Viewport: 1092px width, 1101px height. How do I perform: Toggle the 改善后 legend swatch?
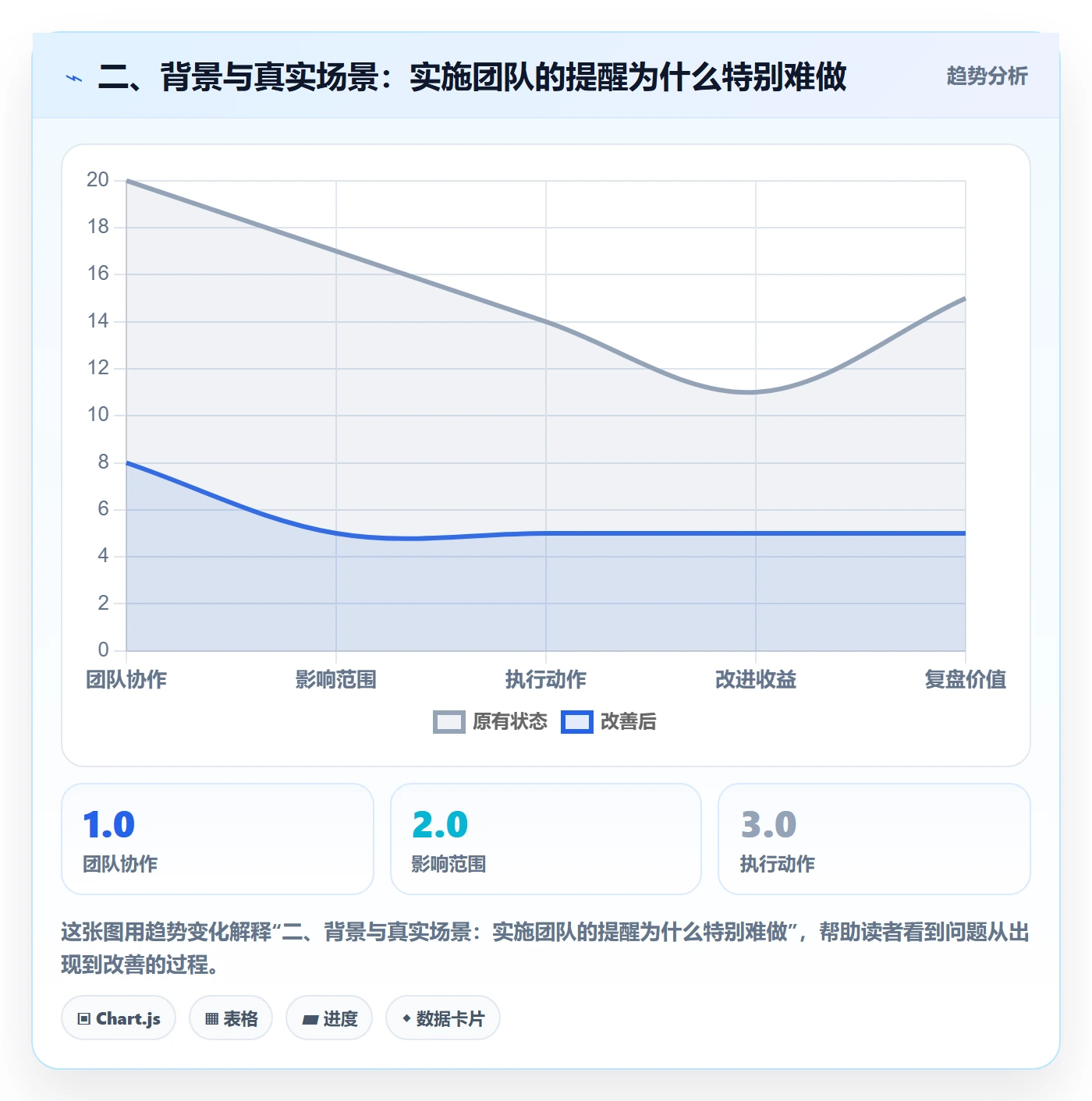(576, 722)
